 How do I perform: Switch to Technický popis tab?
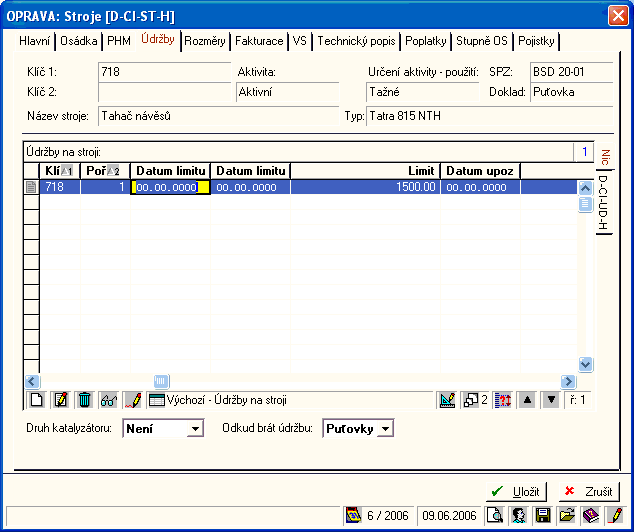(356, 41)
